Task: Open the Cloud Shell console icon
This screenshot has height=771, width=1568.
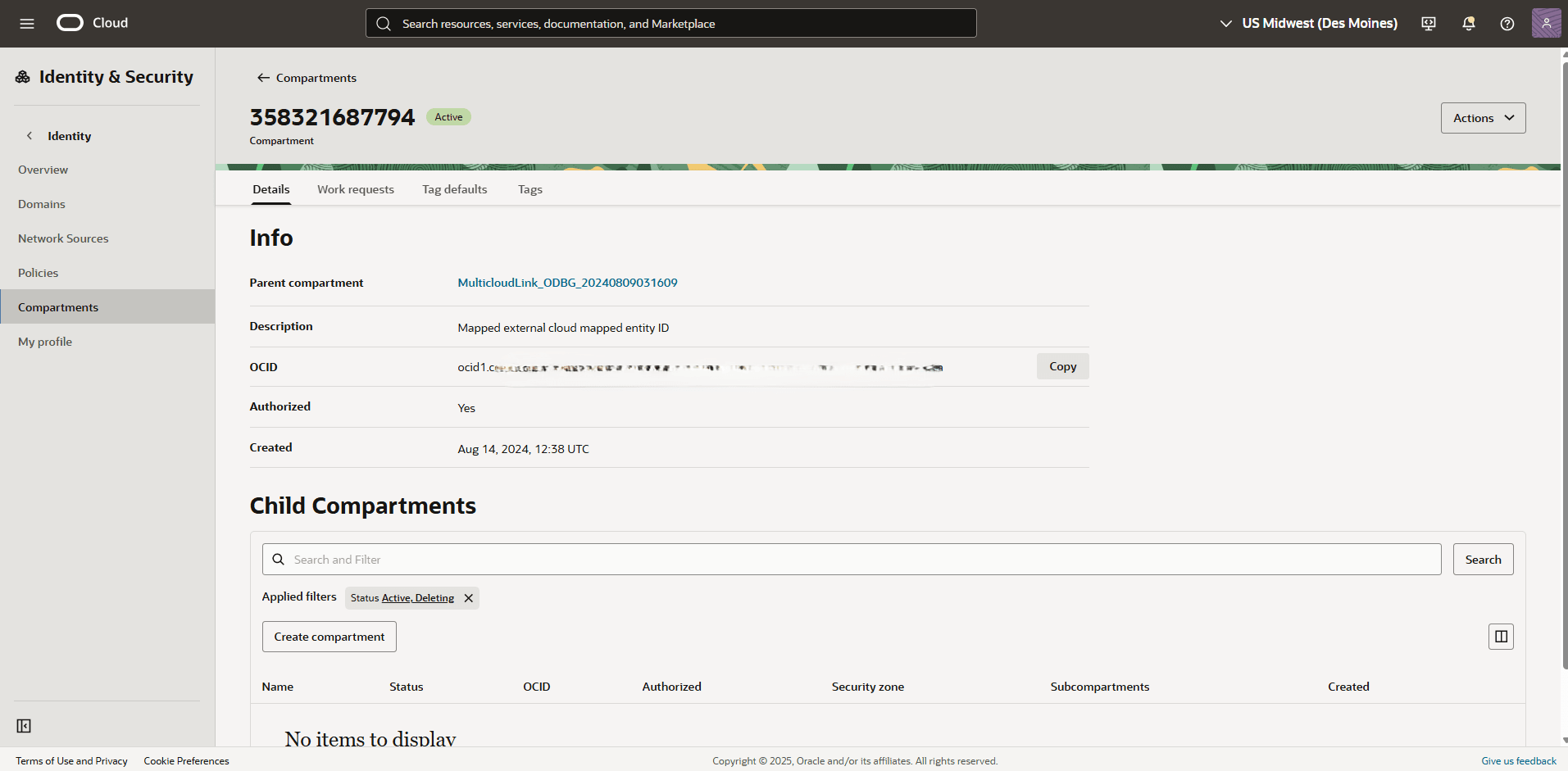Action: [x=1428, y=23]
